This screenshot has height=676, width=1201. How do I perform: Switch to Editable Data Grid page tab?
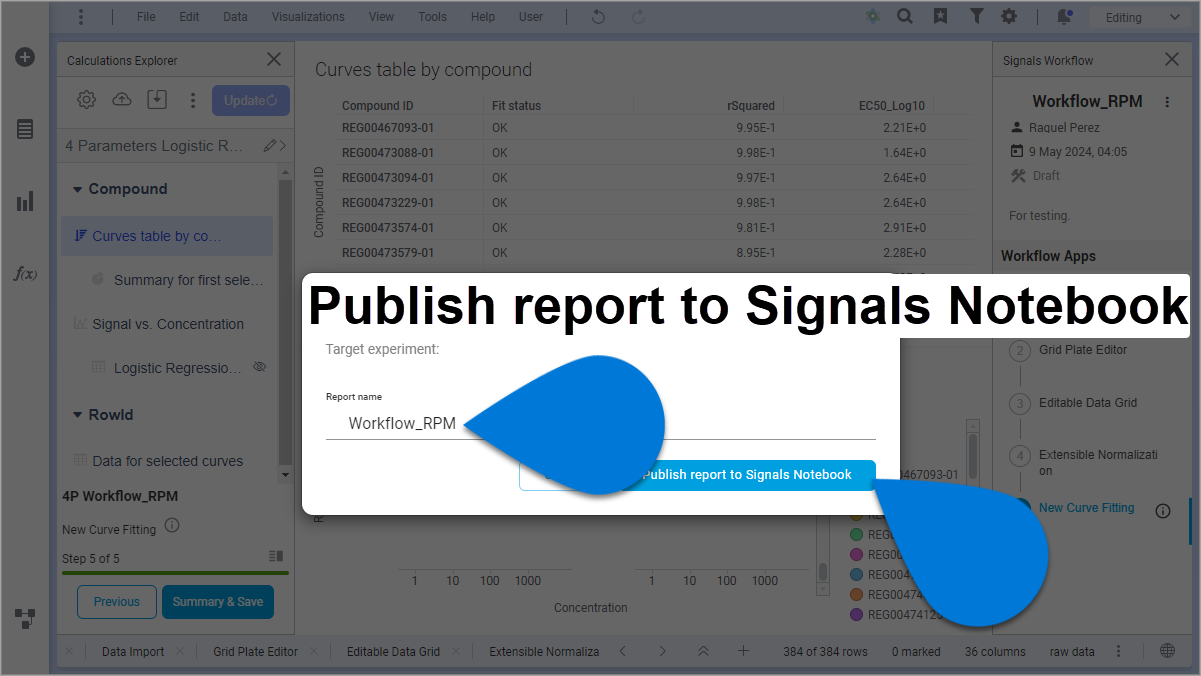tap(393, 651)
